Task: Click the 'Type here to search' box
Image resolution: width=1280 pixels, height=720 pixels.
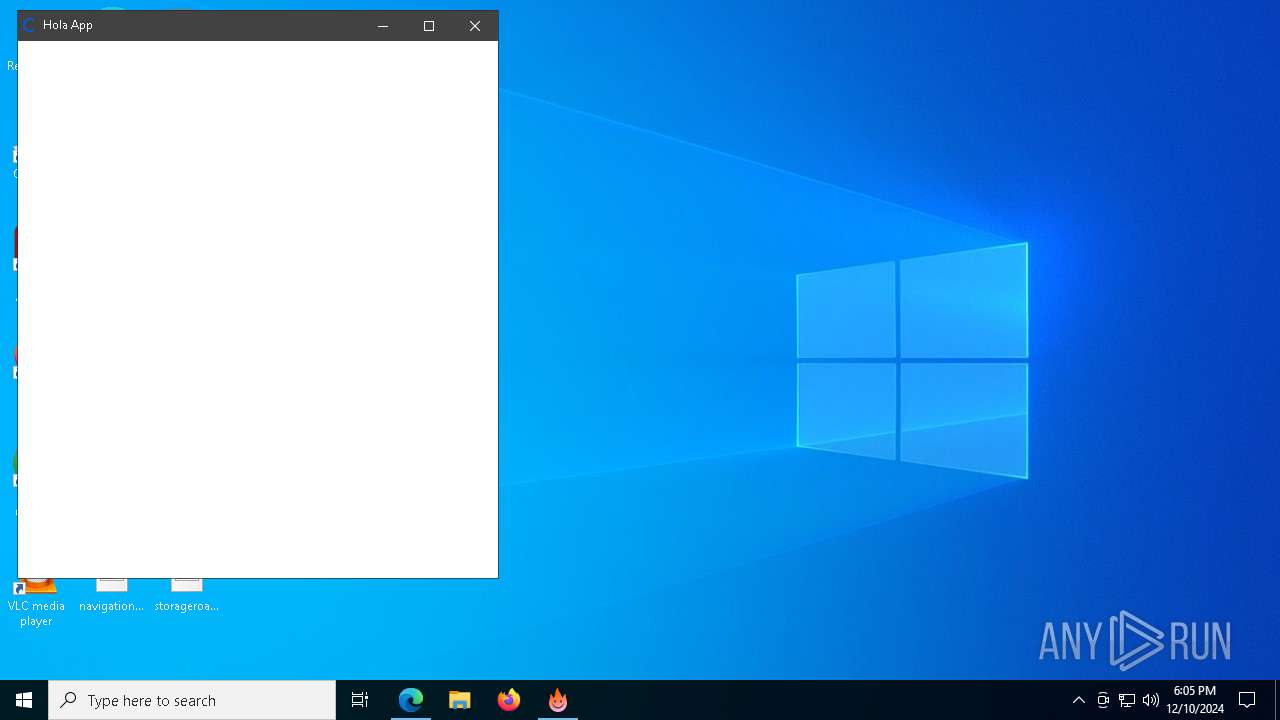Action: (x=192, y=700)
